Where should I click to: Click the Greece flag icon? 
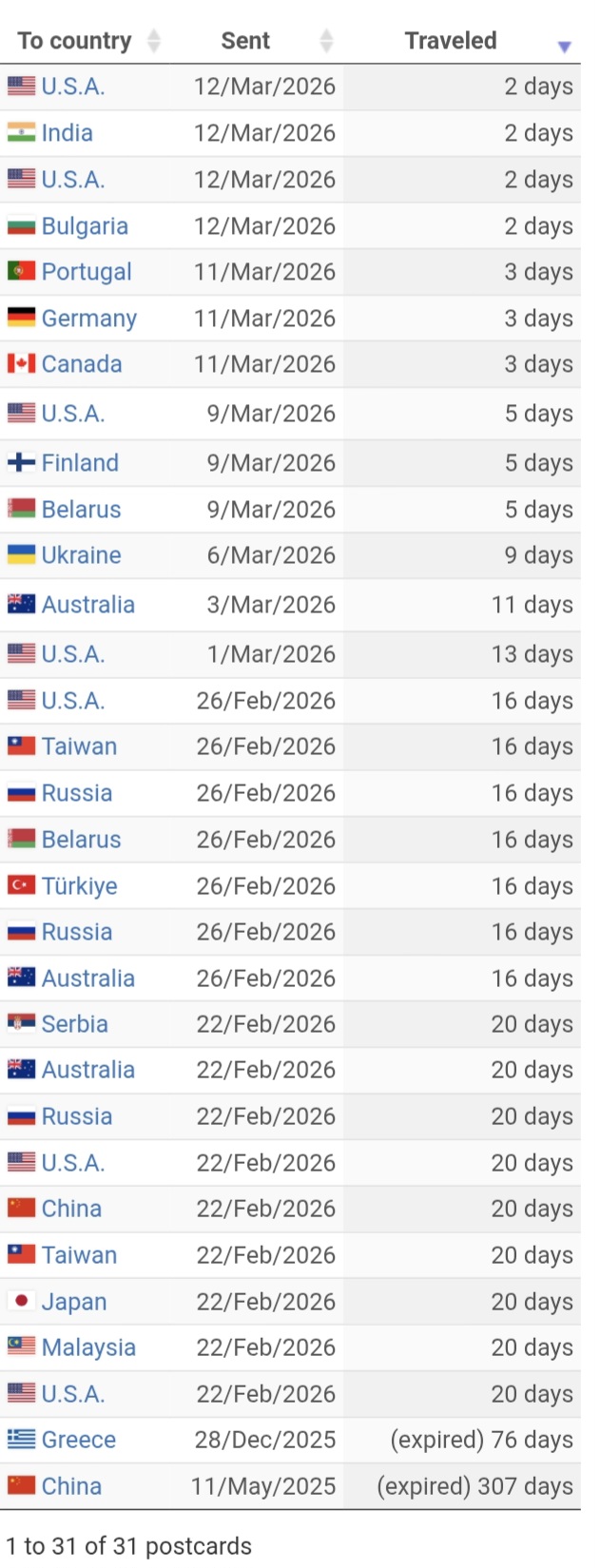coord(21,1440)
